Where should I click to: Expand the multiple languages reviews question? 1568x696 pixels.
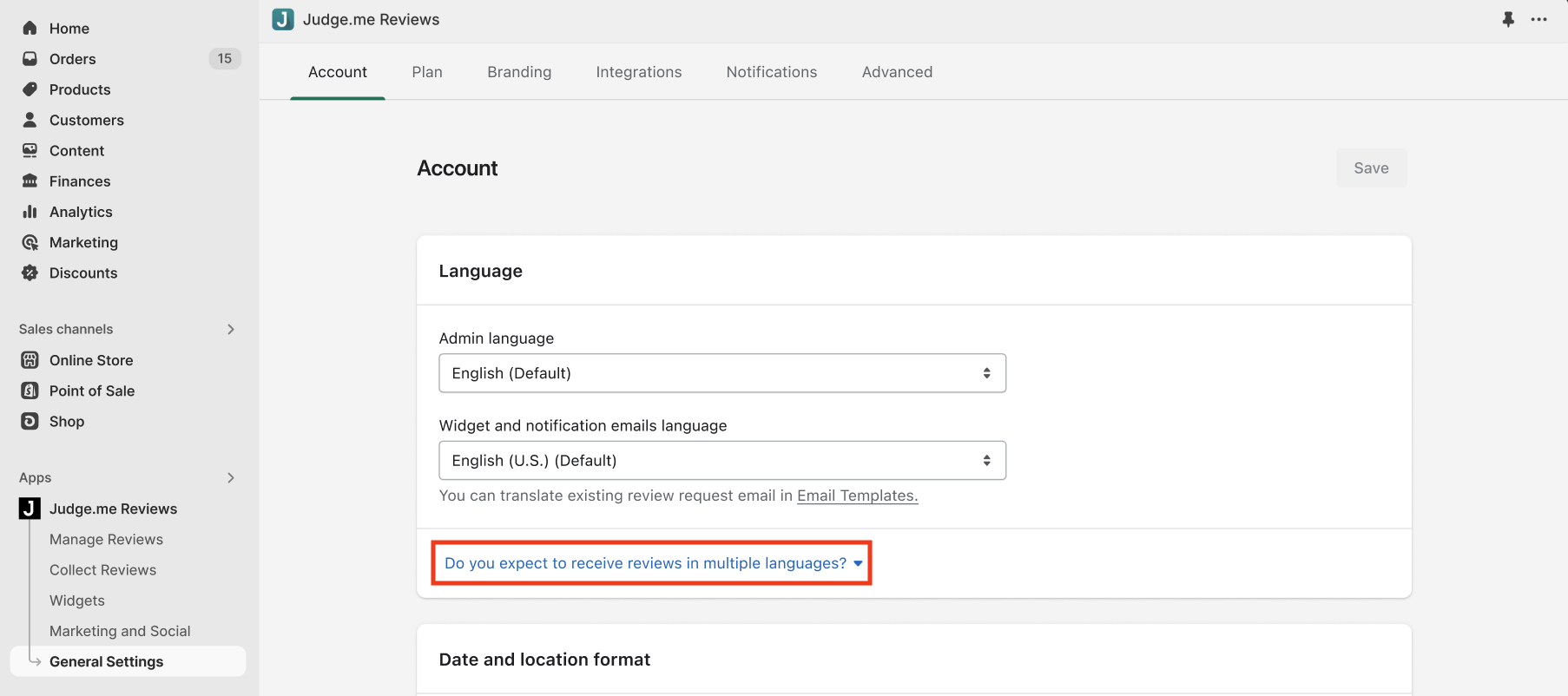tap(652, 563)
